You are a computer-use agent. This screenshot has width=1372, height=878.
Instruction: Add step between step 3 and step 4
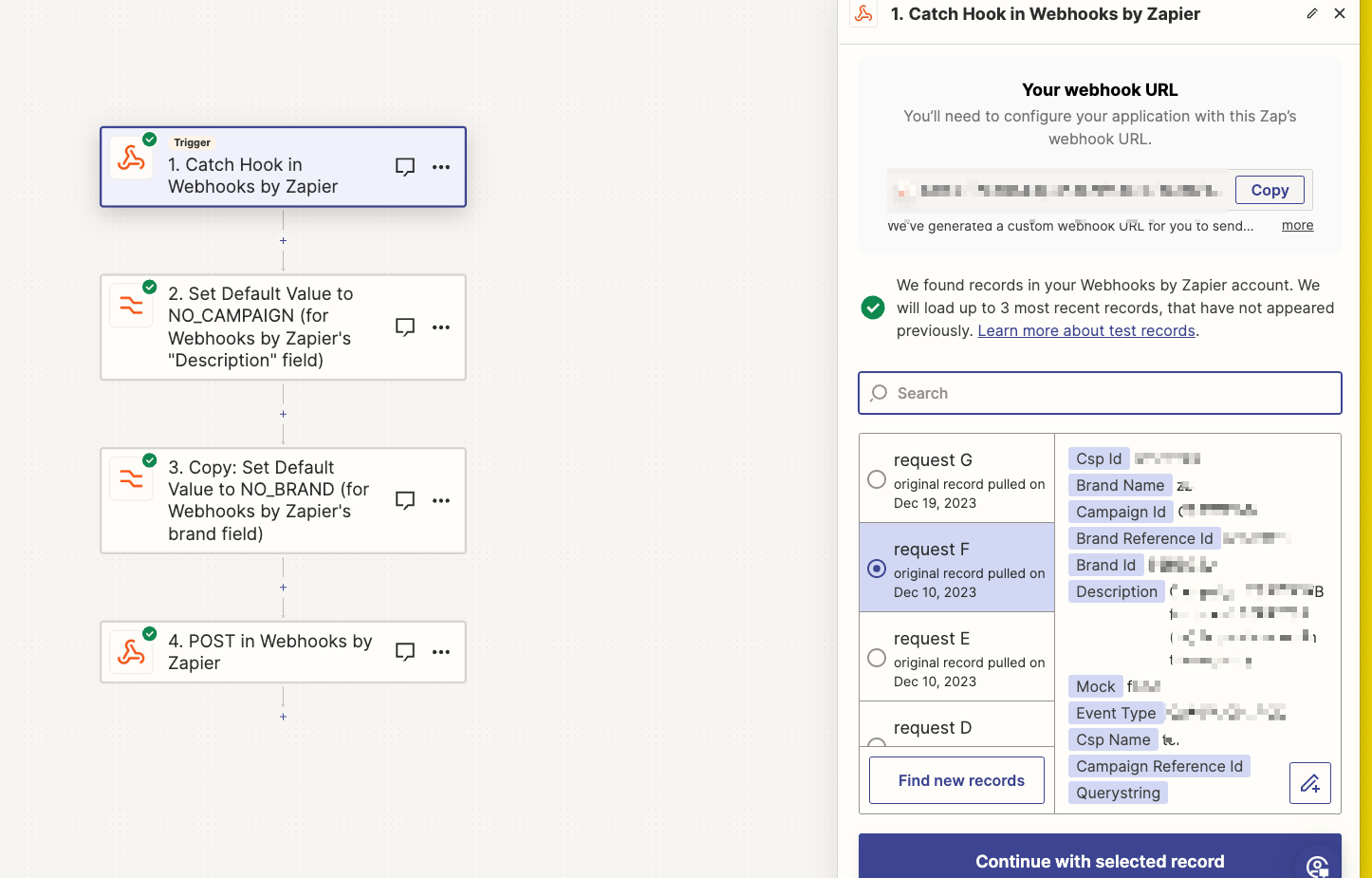pyautogui.click(x=283, y=588)
